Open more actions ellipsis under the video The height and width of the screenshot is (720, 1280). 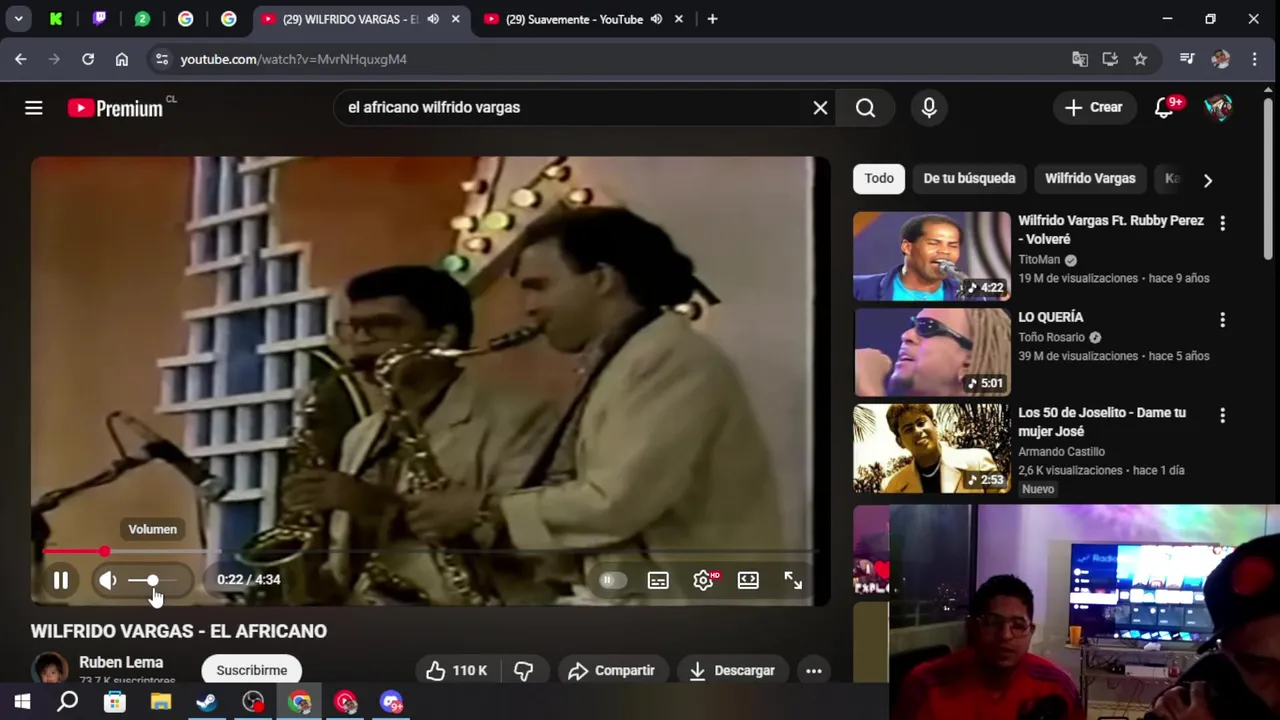point(814,670)
